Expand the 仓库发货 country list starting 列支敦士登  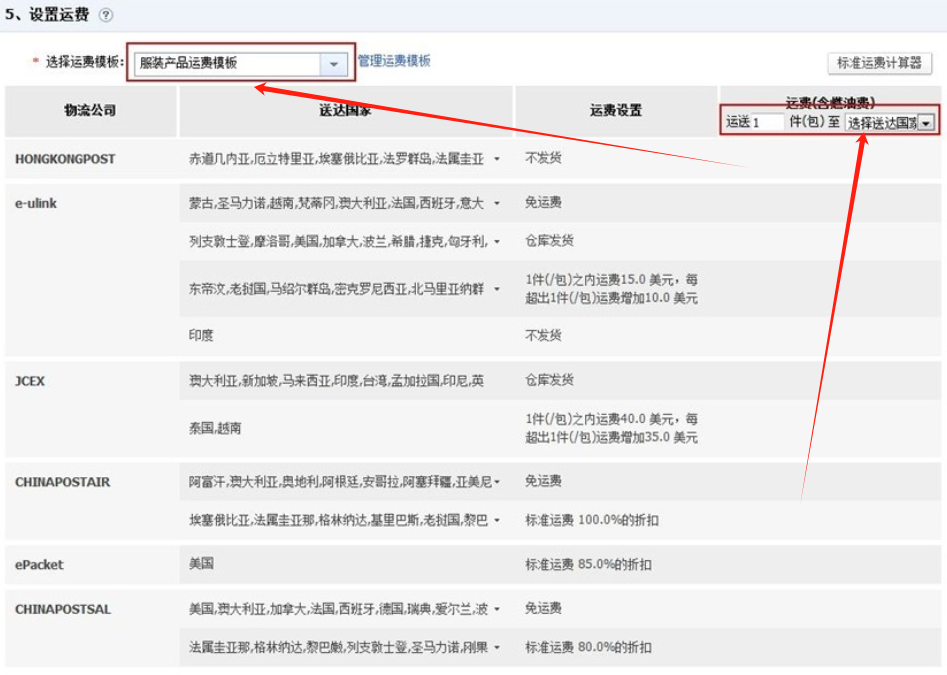pyautogui.click(x=497, y=240)
